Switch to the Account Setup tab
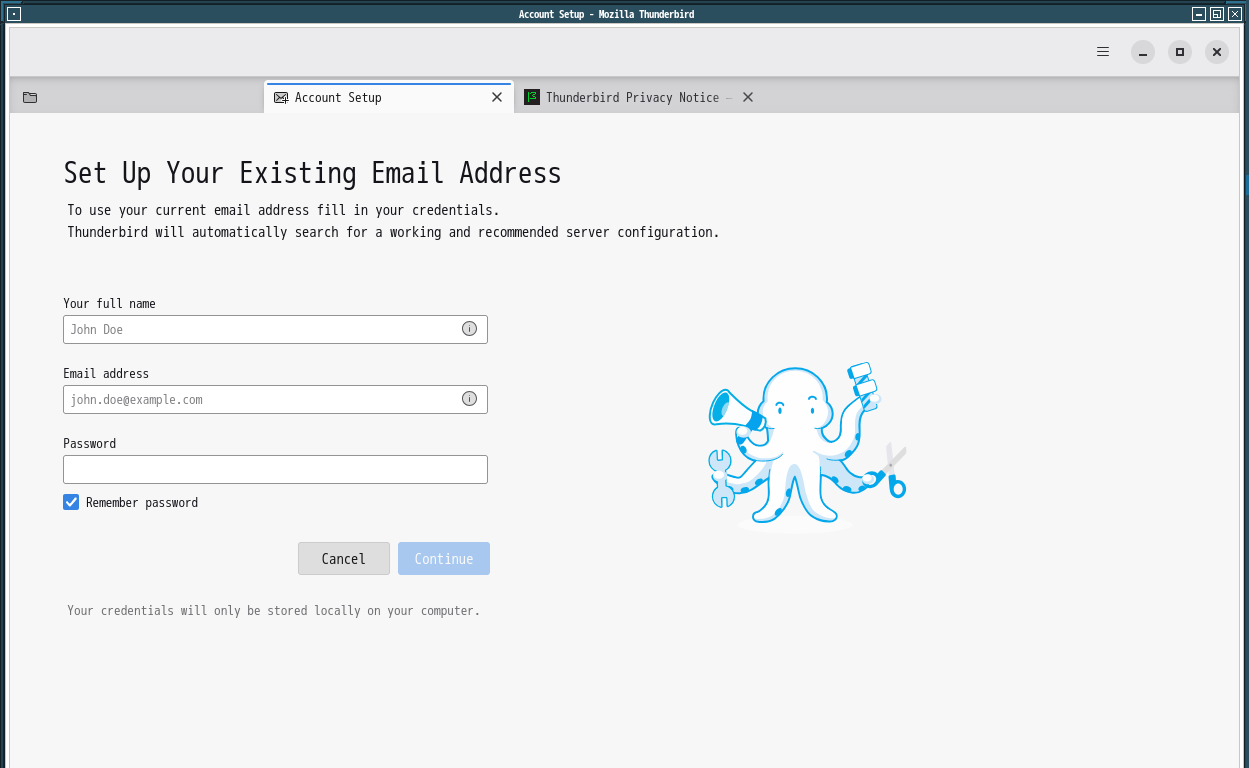The height and width of the screenshot is (768, 1249). click(x=389, y=97)
